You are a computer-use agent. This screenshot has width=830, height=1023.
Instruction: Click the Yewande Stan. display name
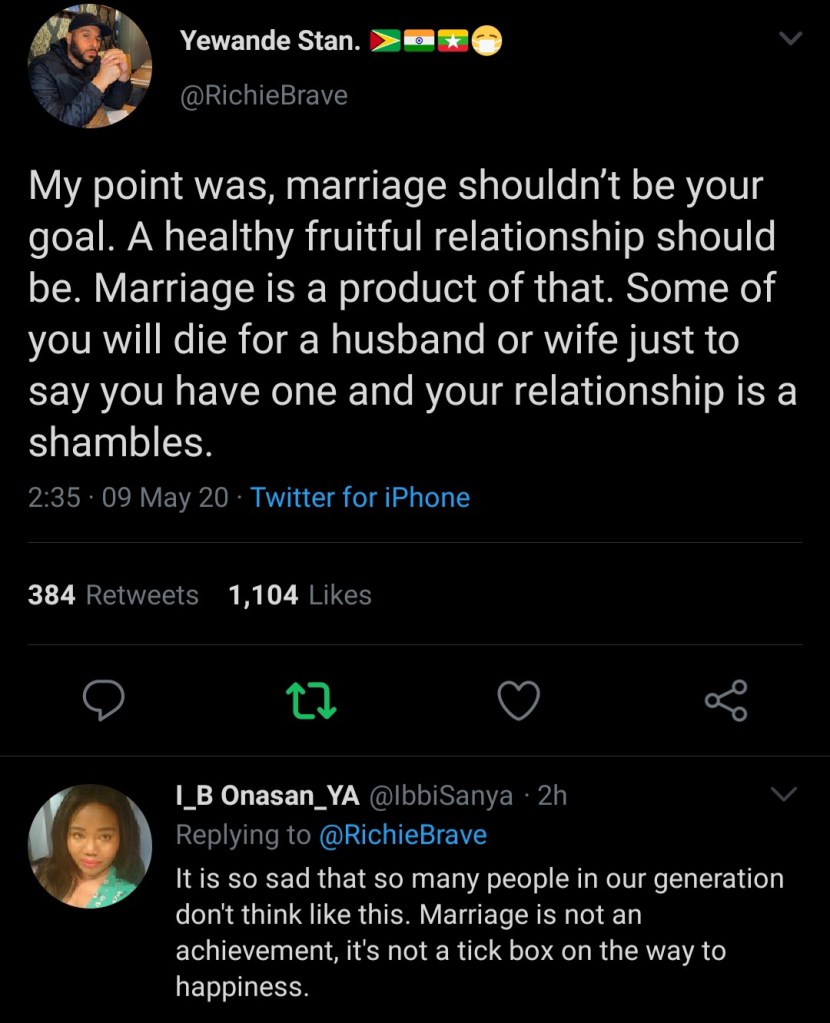point(270,40)
